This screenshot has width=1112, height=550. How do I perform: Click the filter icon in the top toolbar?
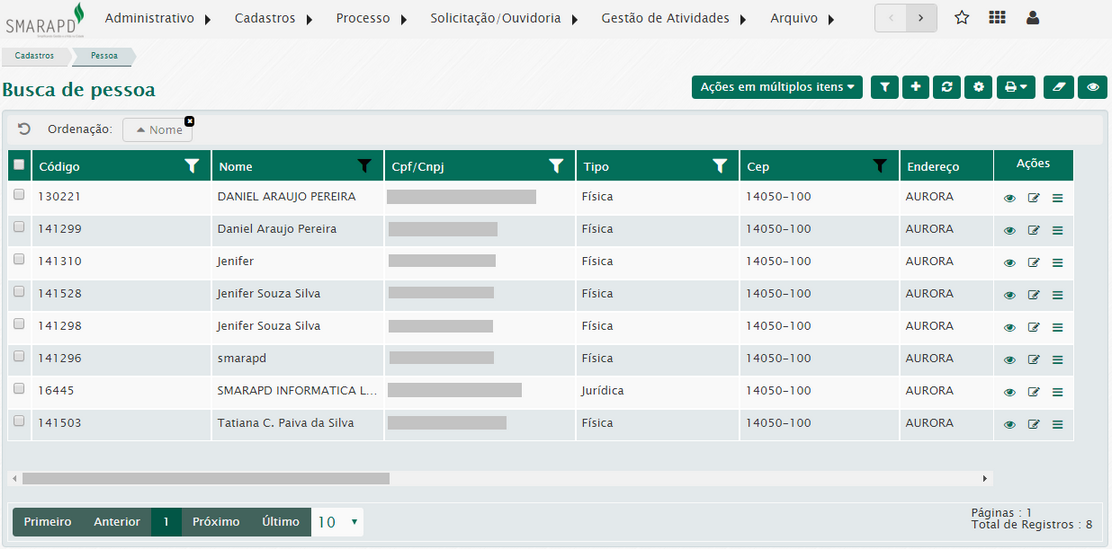point(884,88)
